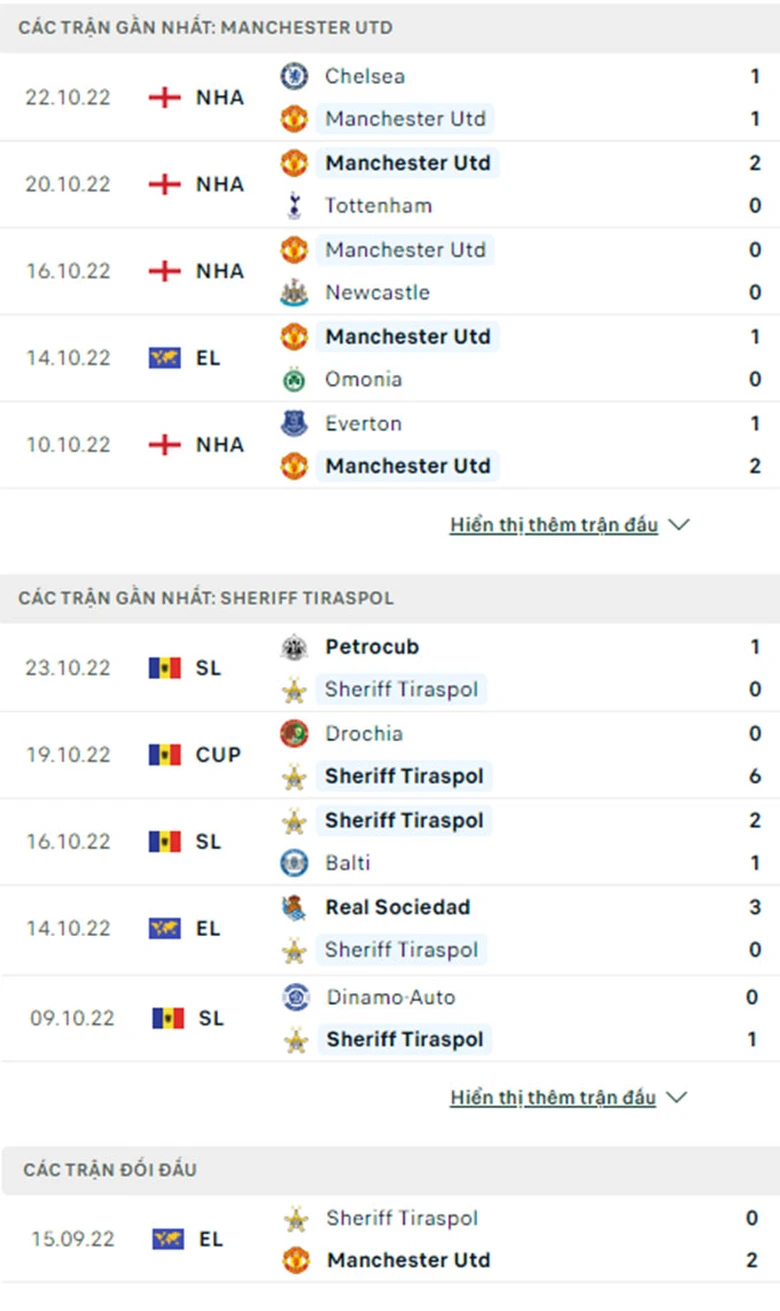
Task: Click the Tottenham club crest icon
Action: click(294, 206)
